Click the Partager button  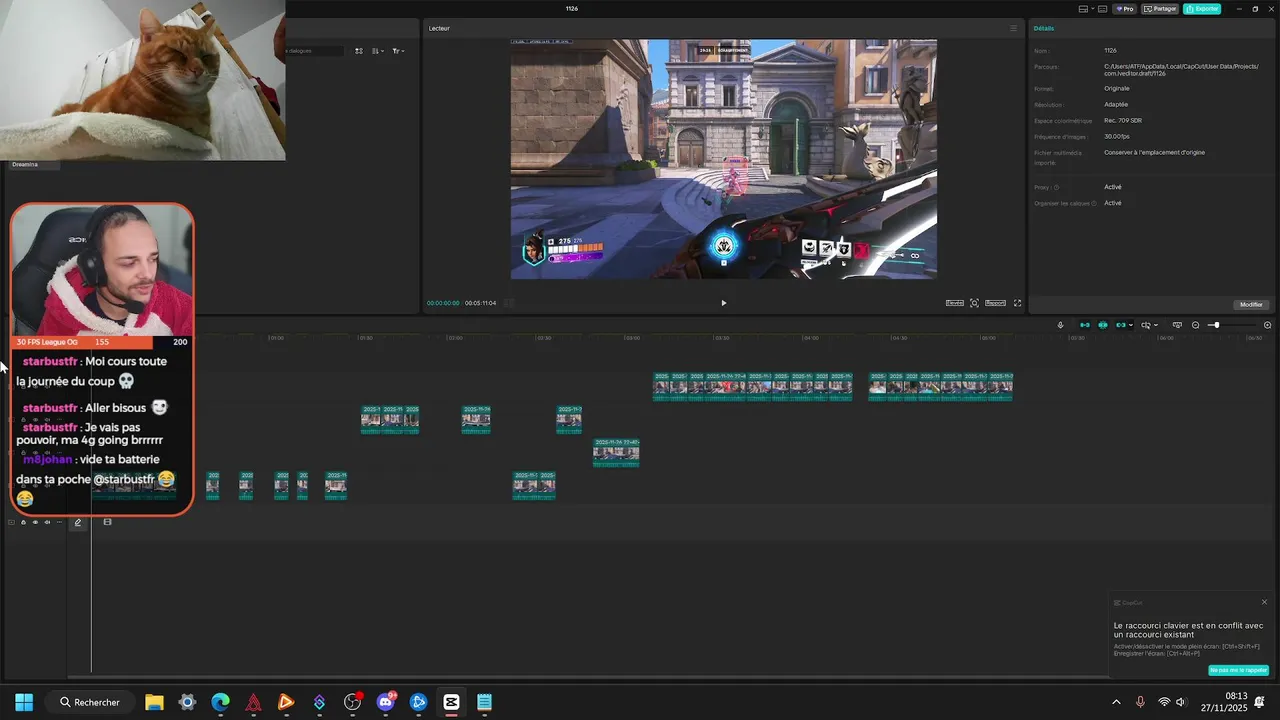coord(1160,9)
